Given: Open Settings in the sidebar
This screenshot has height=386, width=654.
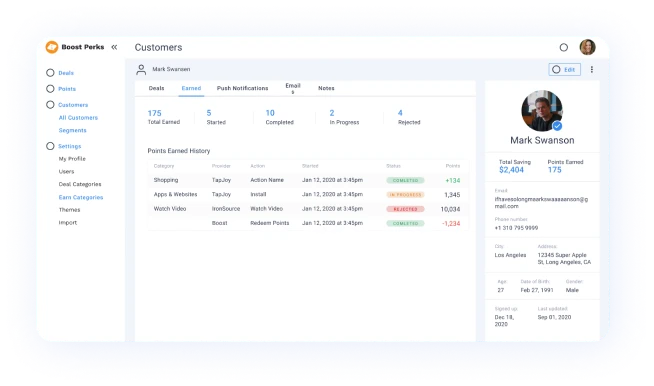Looking at the screenshot, I should tap(70, 146).
